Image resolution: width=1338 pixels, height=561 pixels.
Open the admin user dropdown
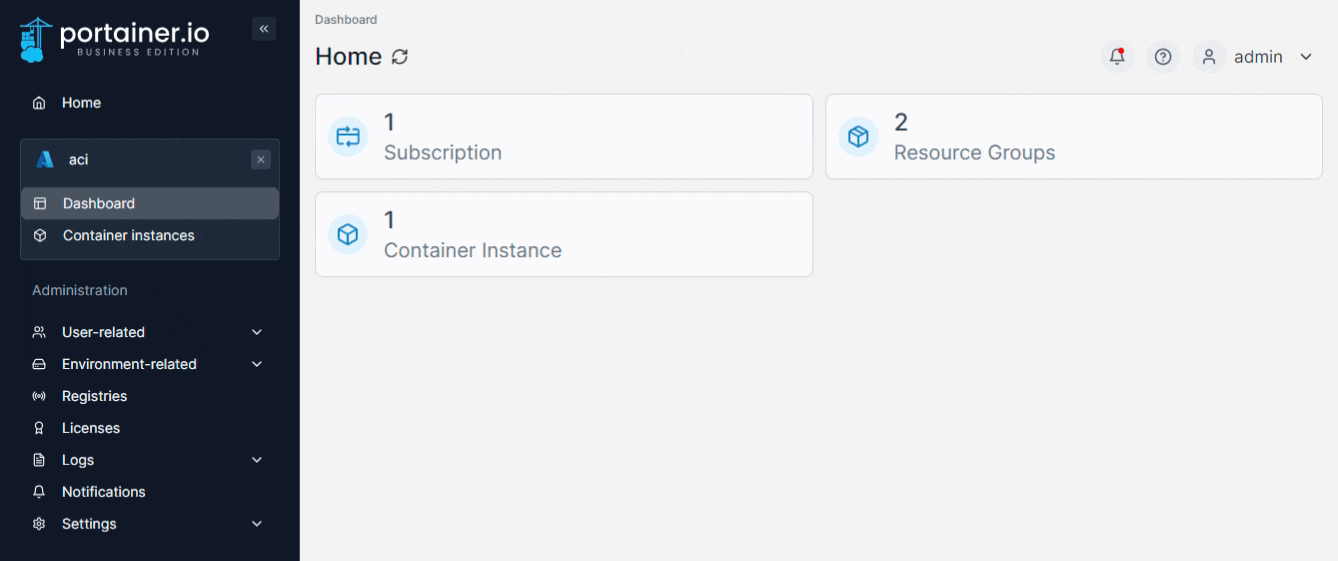coord(1258,57)
